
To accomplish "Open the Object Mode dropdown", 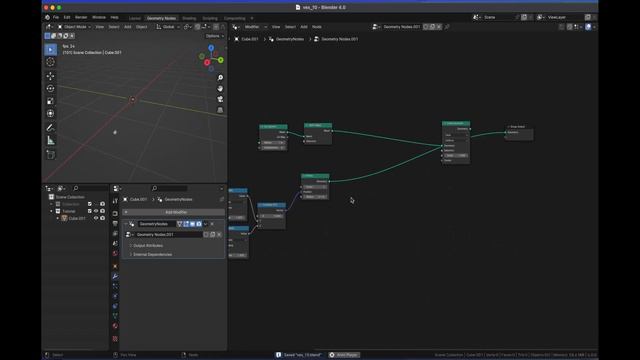I will pyautogui.click(x=74, y=27).
